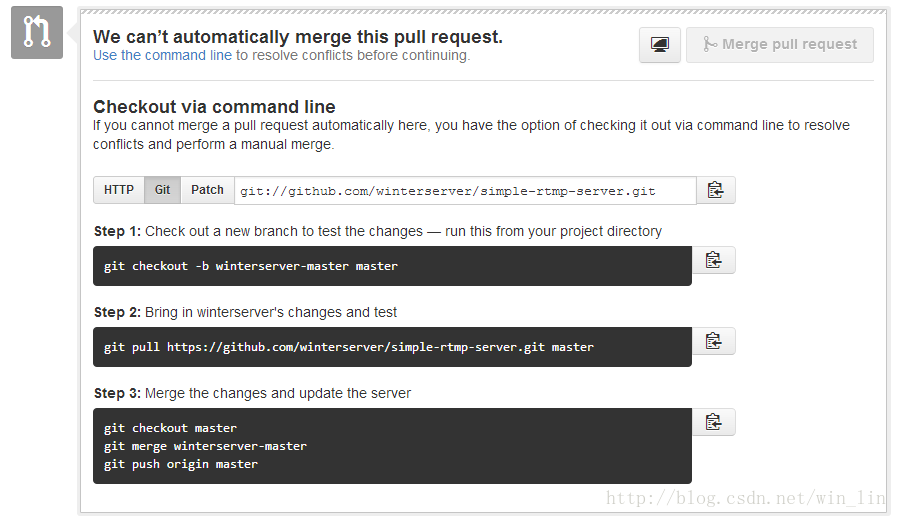Click the Merge pull request button

[780, 45]
